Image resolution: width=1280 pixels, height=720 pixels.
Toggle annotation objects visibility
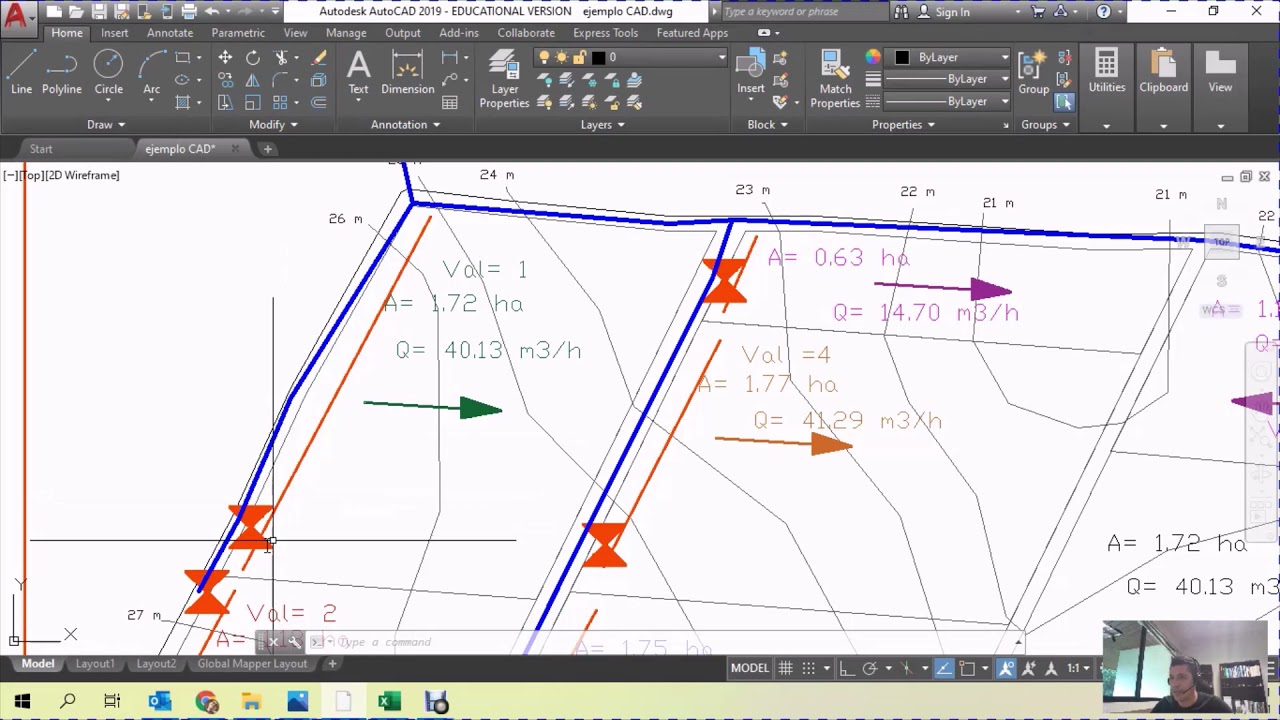1006,668
